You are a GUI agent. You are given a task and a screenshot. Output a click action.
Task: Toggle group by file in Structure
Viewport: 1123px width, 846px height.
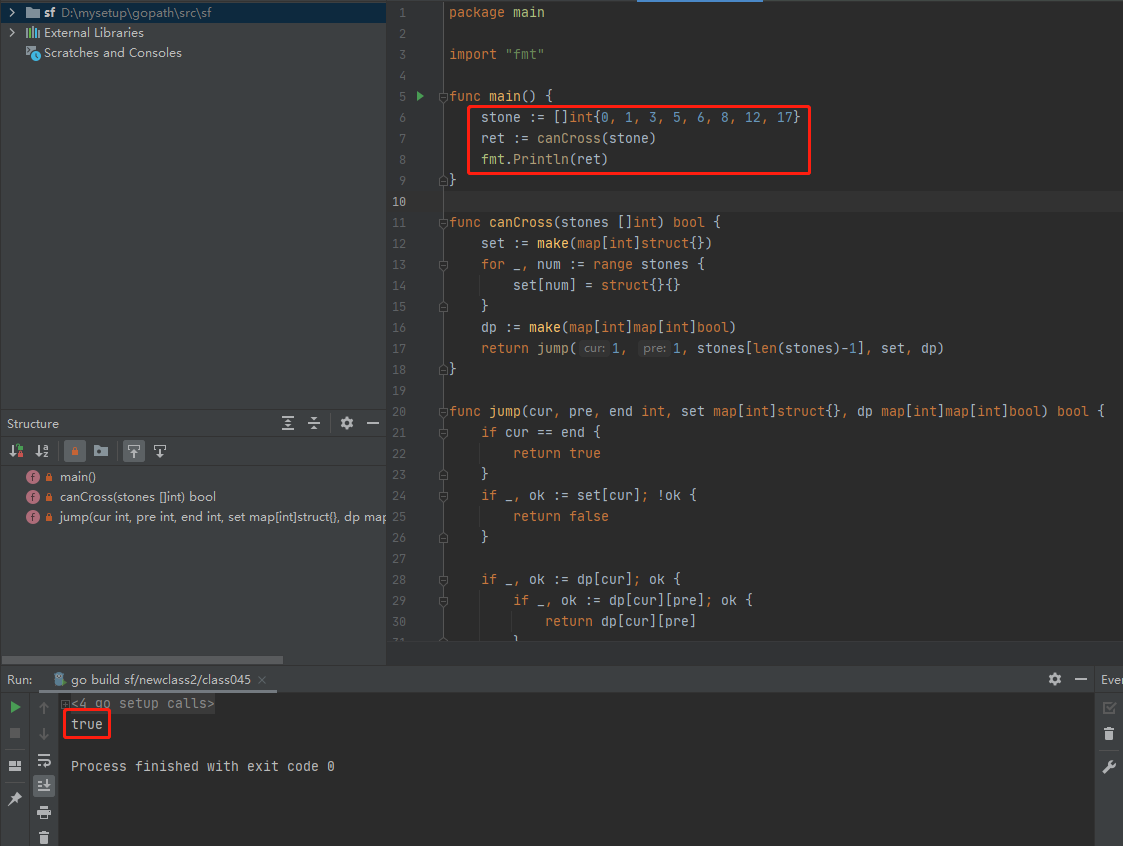[x=101, y=451]
